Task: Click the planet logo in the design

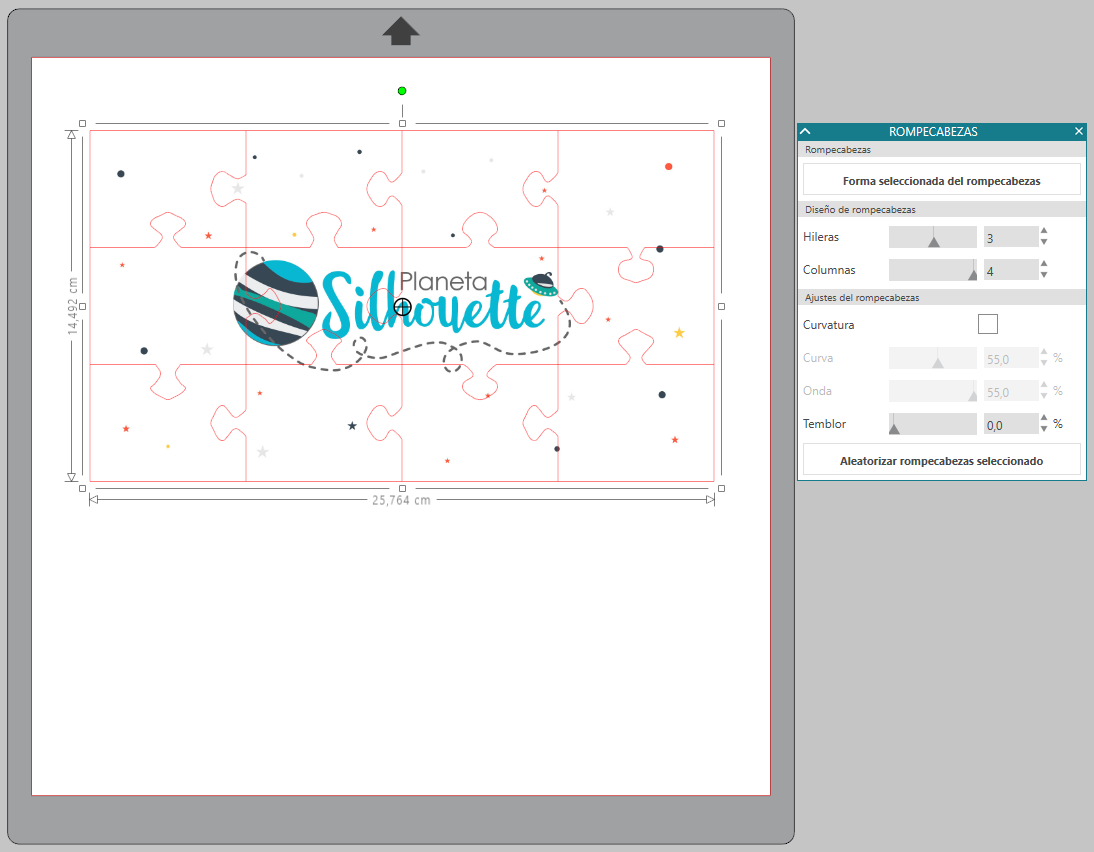Action: 276,303
